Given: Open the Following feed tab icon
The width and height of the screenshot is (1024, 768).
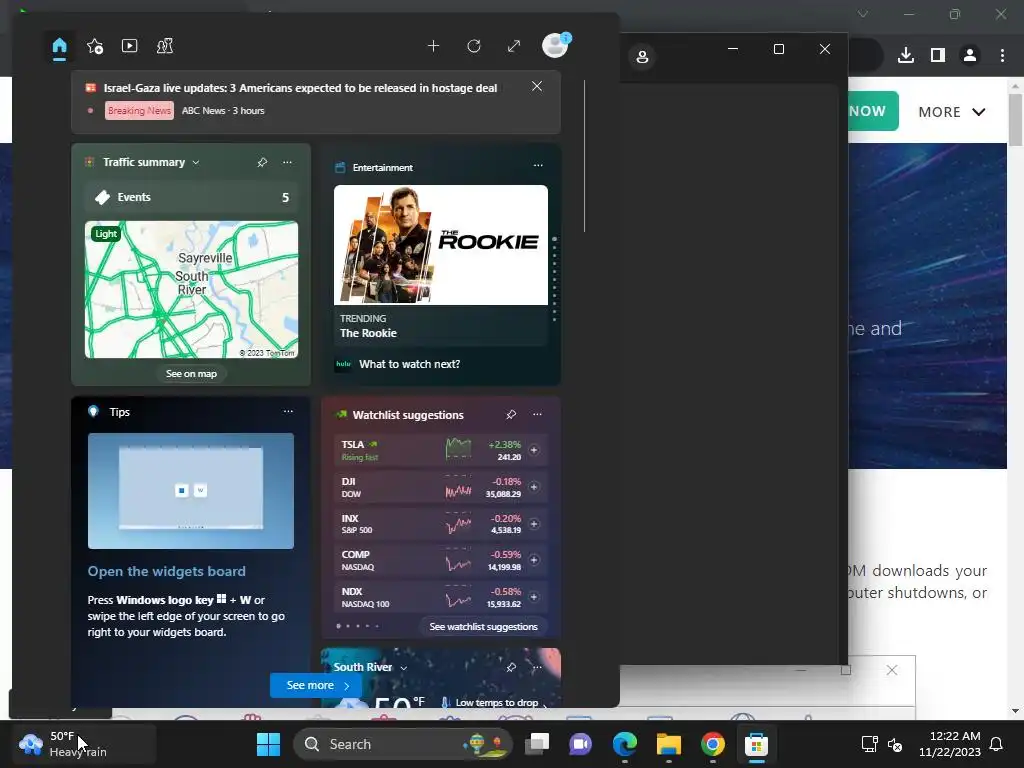Looking at the screenshot, I should [x=95, y=46].
